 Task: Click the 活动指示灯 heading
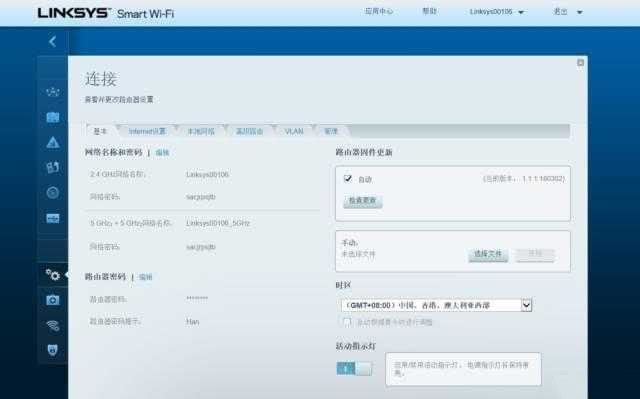pyautogui.click(x=356, y=346)
